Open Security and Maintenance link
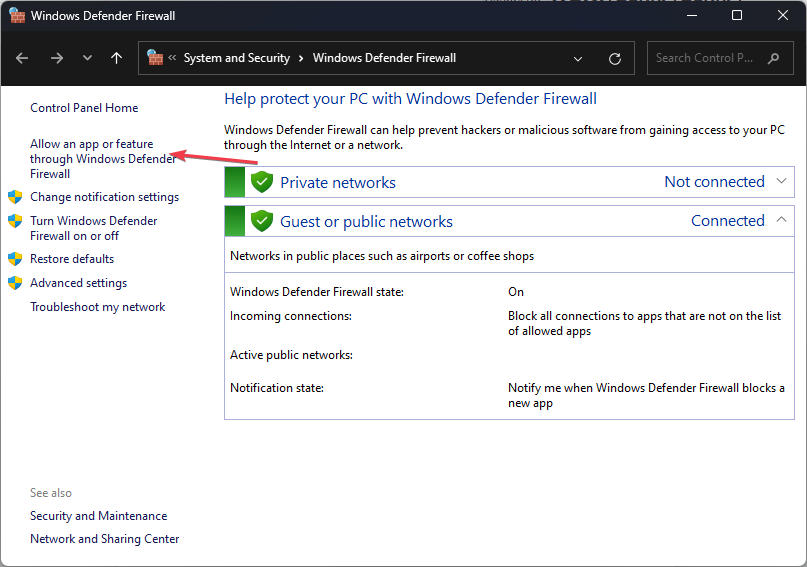The height and width of the screenshot is (567, 807). pos(98,516)
